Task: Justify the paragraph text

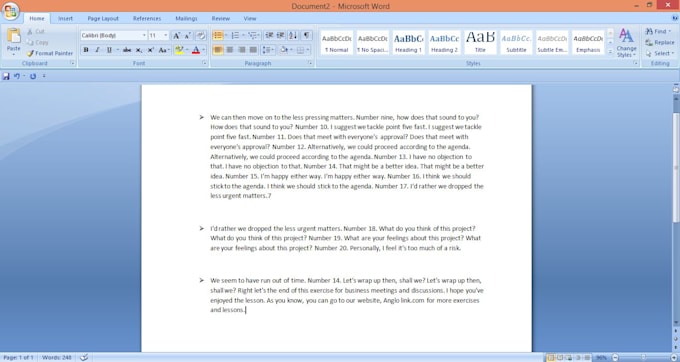Action: (253, 50)
